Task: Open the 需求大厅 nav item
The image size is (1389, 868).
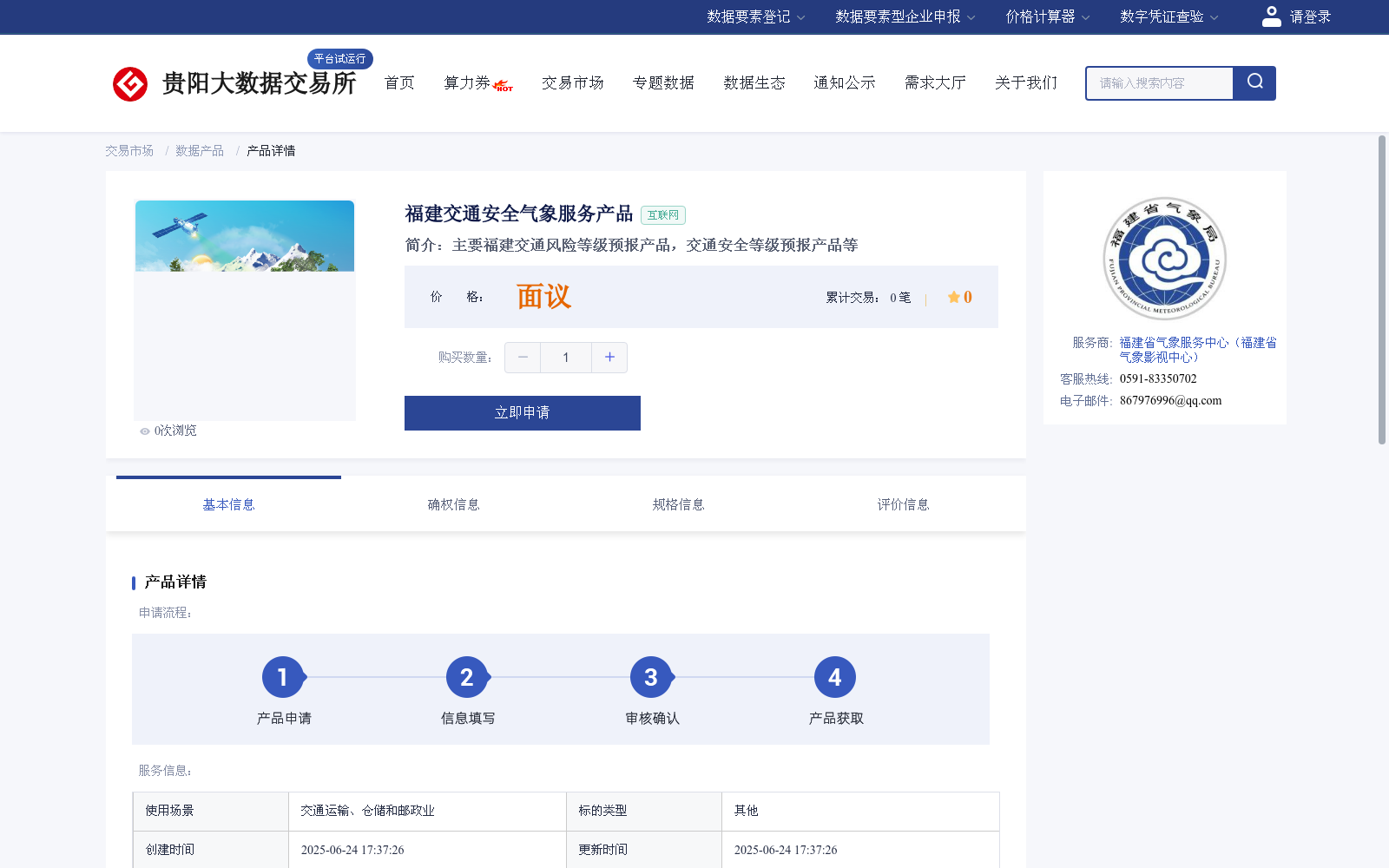Action: pos(935,83)
